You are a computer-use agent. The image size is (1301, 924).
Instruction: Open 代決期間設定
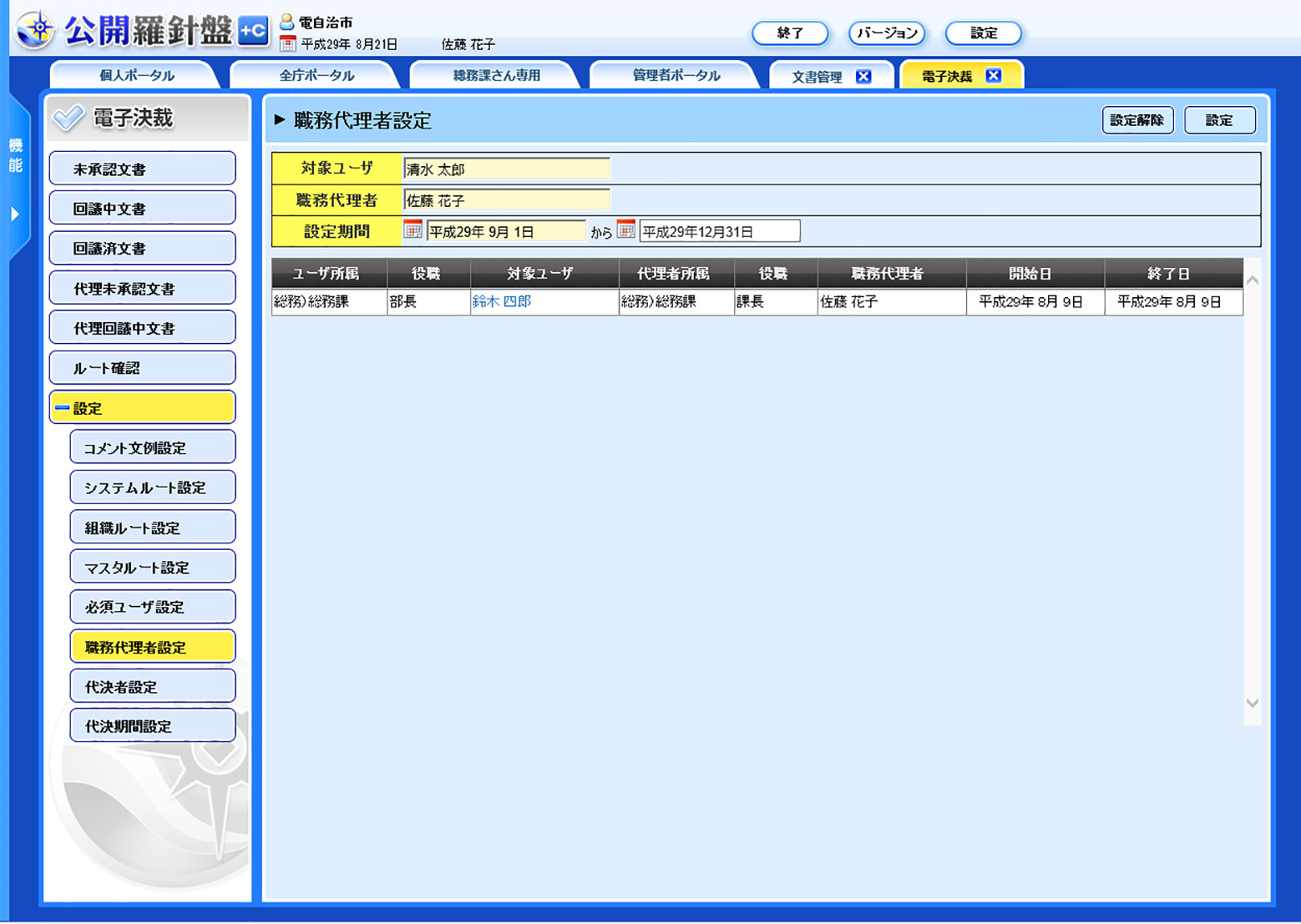click(x=153, y=726)
